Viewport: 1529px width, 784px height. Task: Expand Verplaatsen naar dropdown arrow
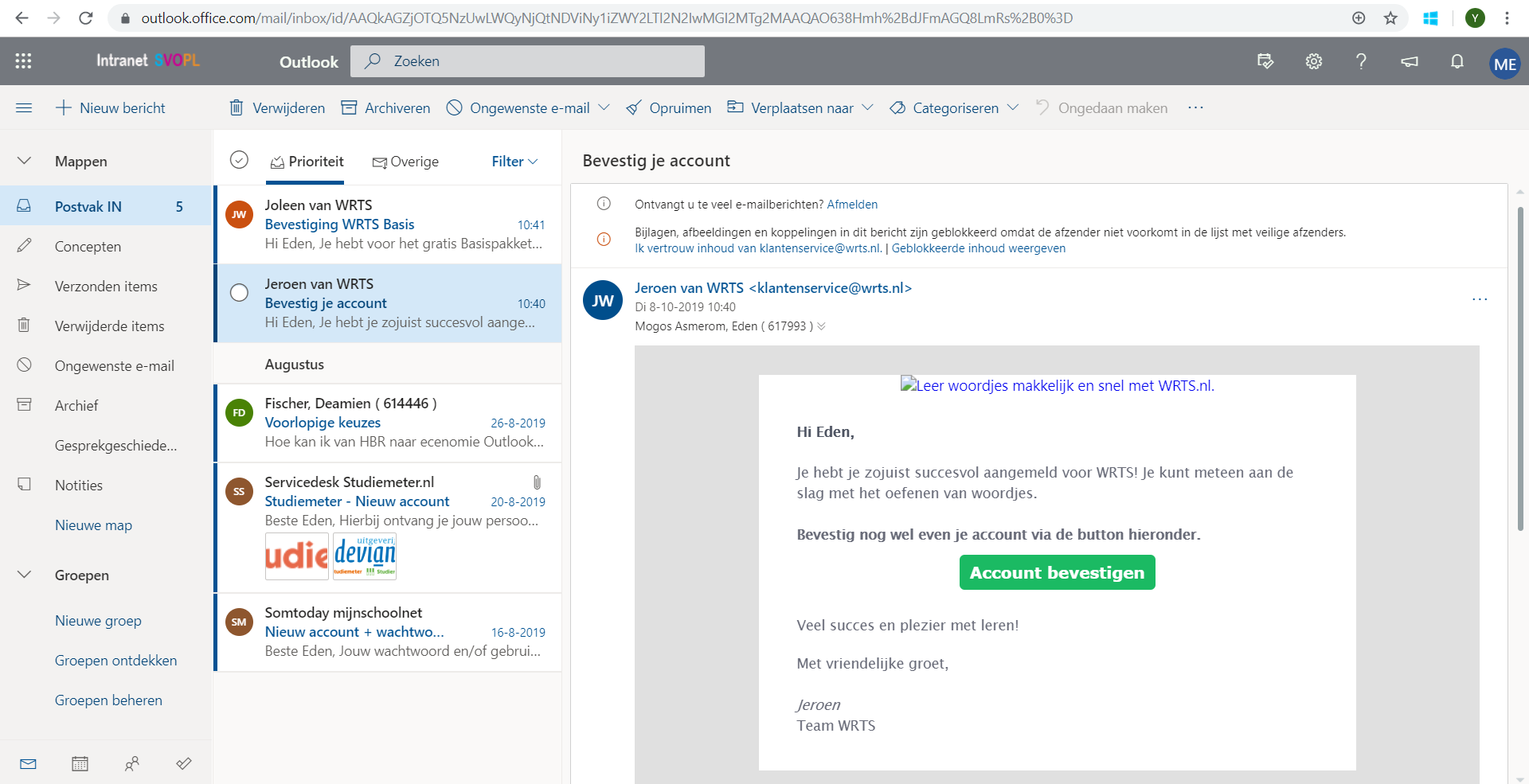pos(867,107)
